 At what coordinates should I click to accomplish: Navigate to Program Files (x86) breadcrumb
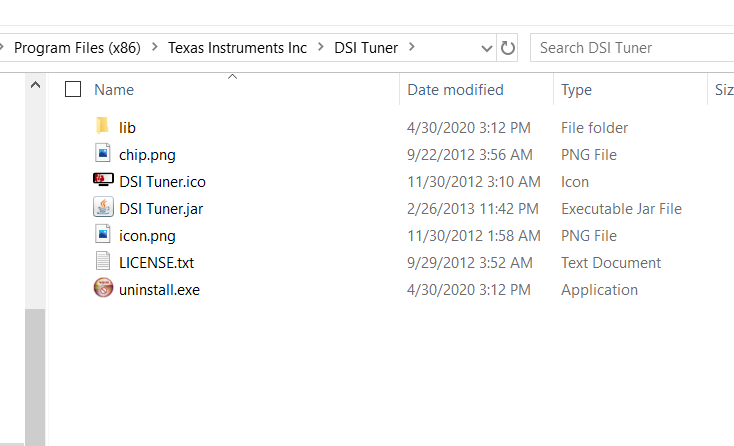(77, 48)
